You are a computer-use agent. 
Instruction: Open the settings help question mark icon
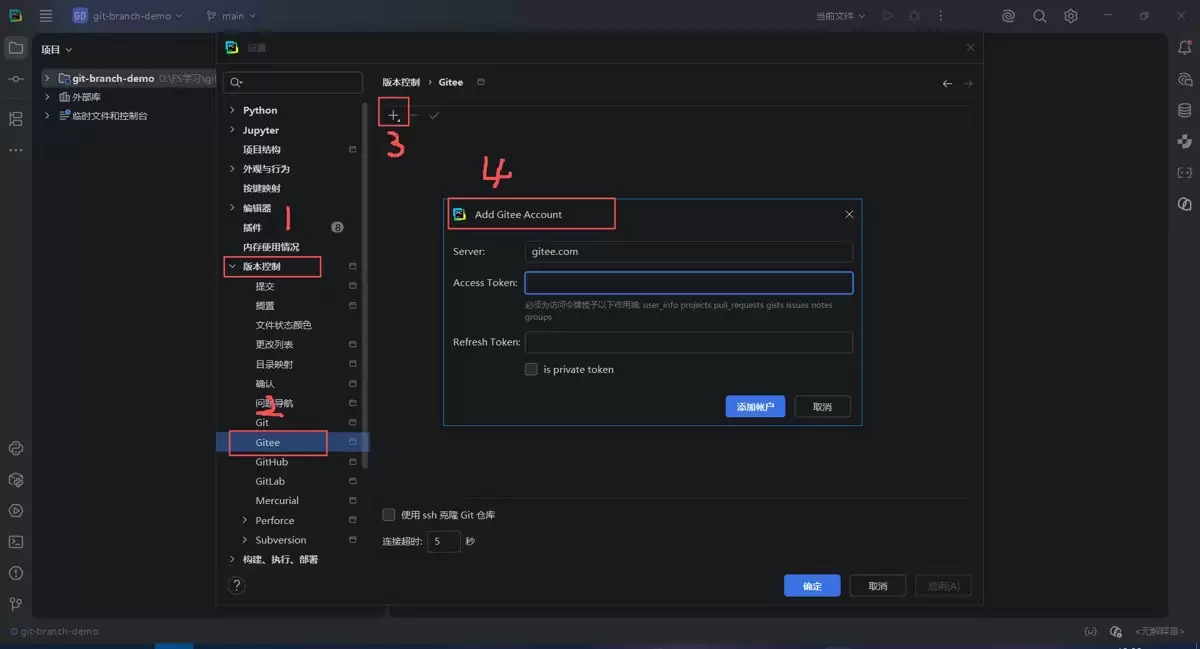237,586
